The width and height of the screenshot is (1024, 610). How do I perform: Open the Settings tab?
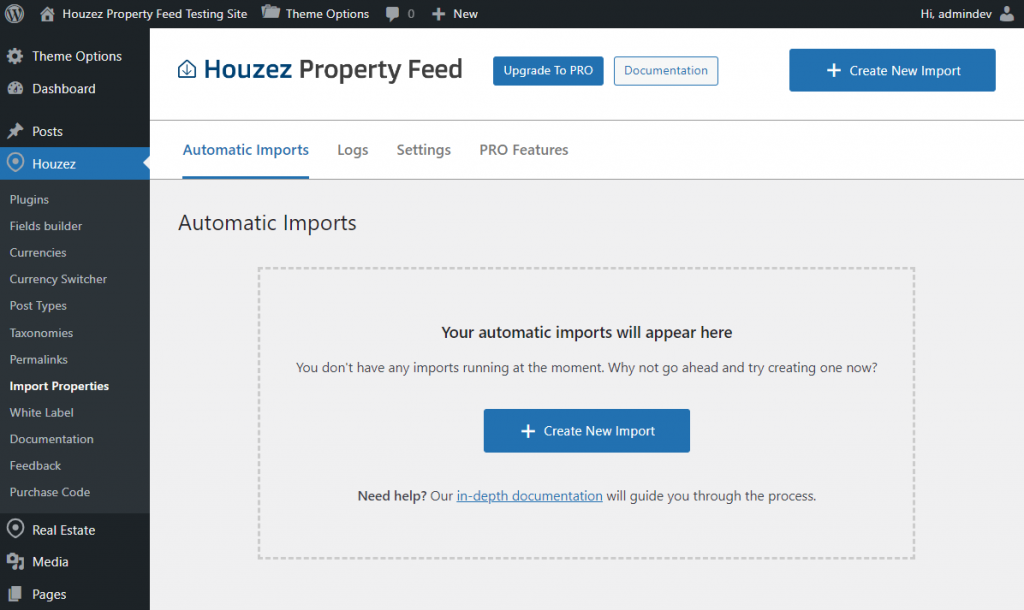424,150
